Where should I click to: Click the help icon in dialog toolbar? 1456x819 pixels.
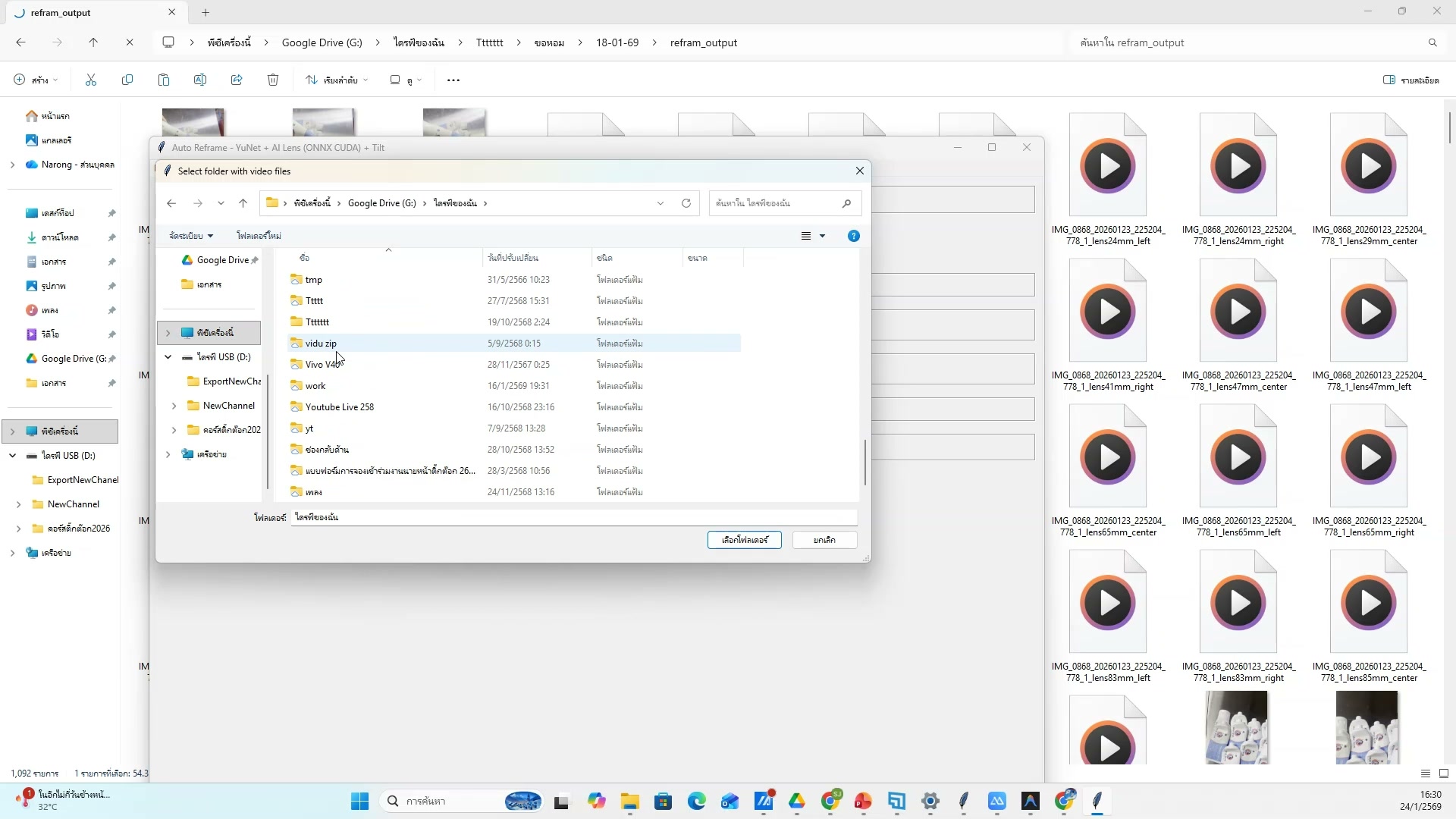(853, 236)
